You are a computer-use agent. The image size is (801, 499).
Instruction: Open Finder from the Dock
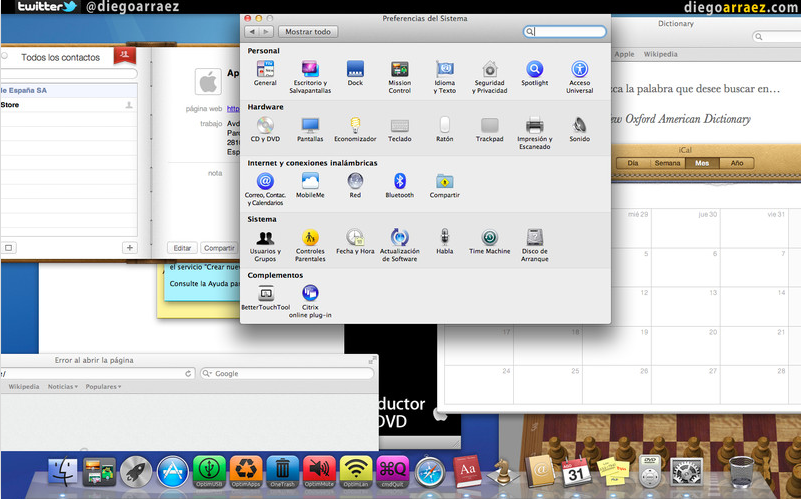63,472
